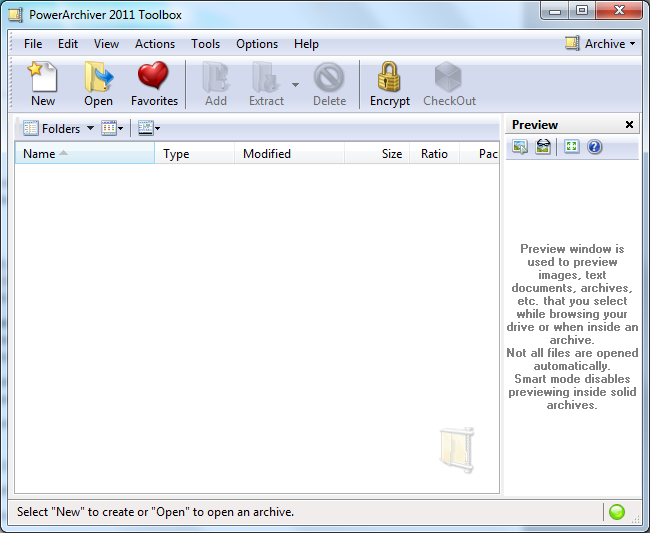Viewport: 650px width, 533px height.
Task: Expand the Extract dropdown arrow
Action: 295,85
